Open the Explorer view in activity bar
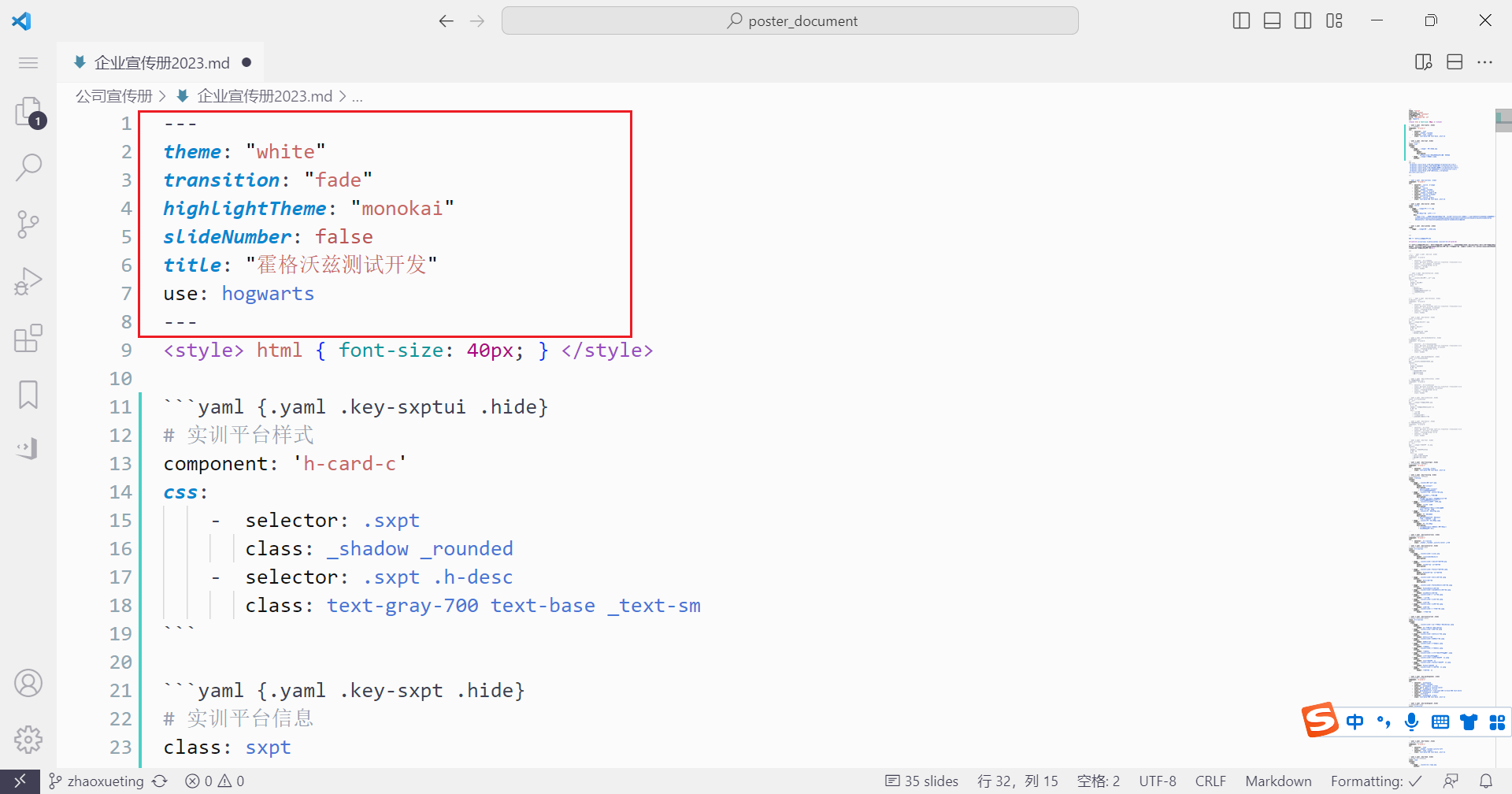The width and height of the screenshot is (1512, 794). click(x=28, y=112)
